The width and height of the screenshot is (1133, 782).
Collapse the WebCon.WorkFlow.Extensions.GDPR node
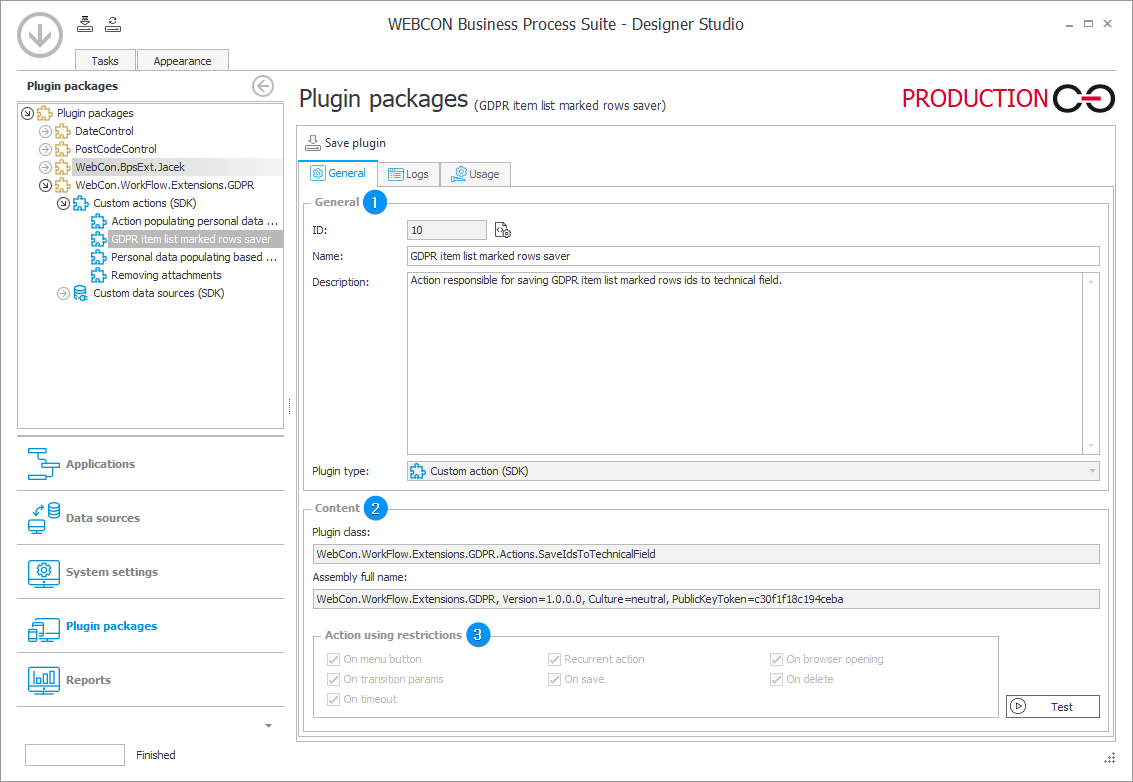(x=45, y=185)
